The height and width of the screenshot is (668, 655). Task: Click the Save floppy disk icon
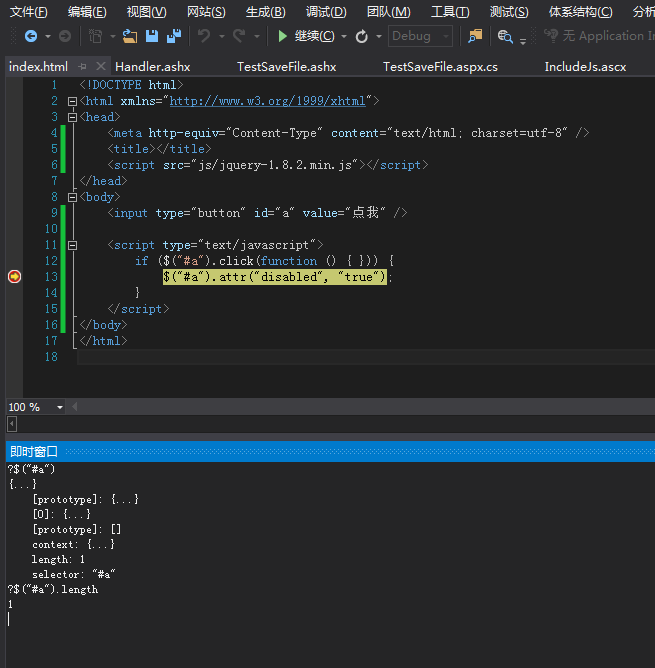point(152,36)
